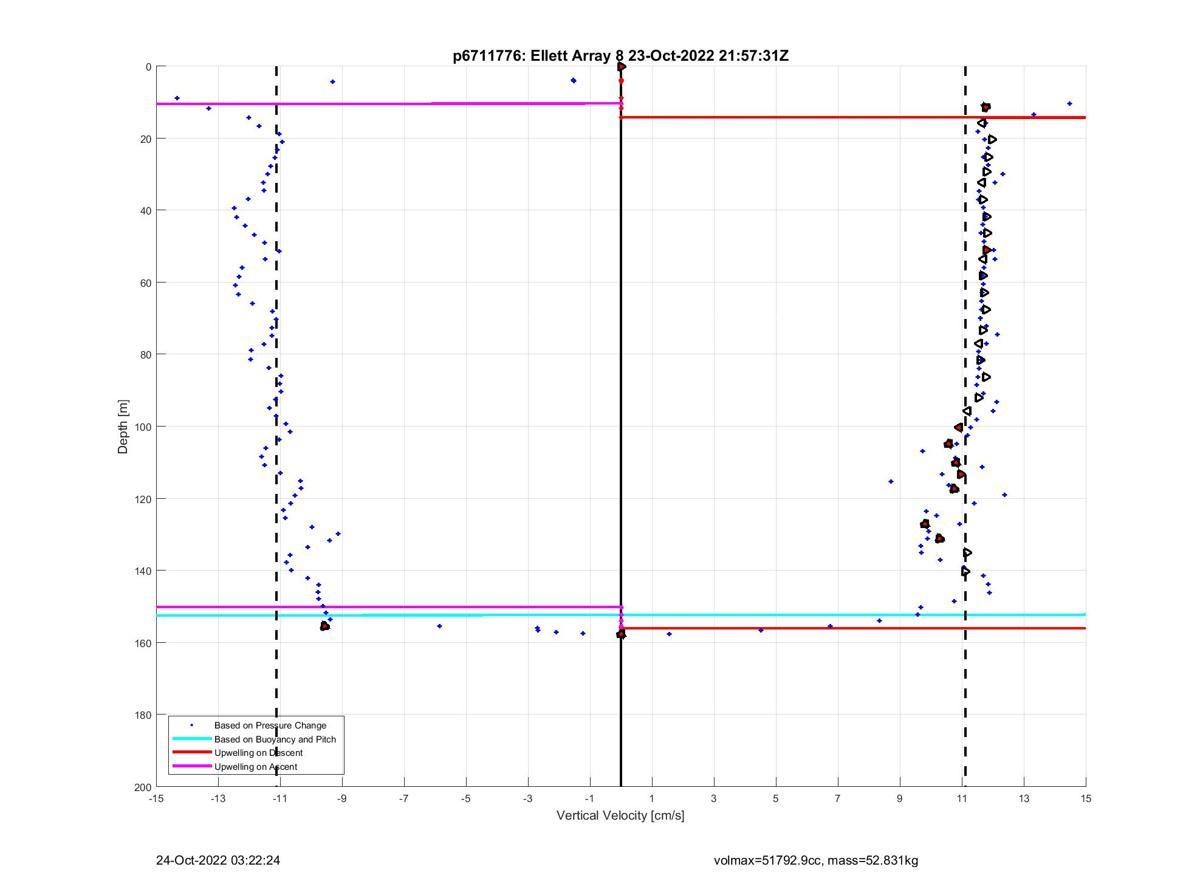Click the 'volmax=51792.9cc, mass=52.831kg' text
This screenshot has height=885, width=1200.
click(x=816, y=860)
